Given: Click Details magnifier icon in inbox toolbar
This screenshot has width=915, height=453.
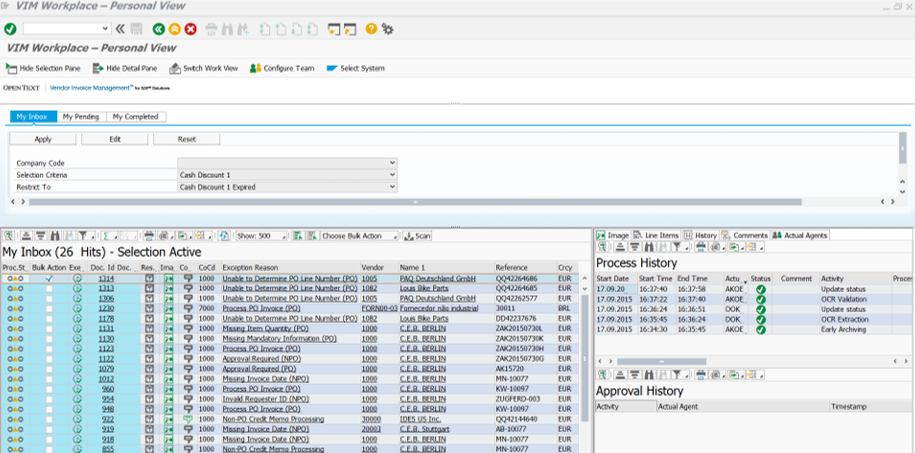Looking at the screenshot, I should point(9,236).
